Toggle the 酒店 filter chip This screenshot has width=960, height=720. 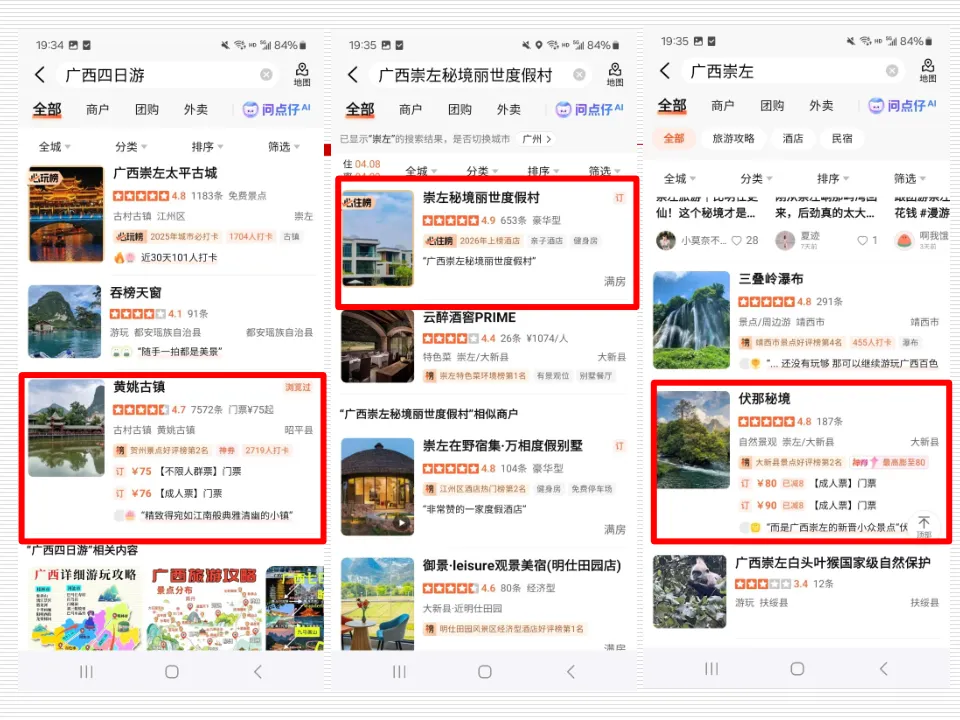pos(792,139)
